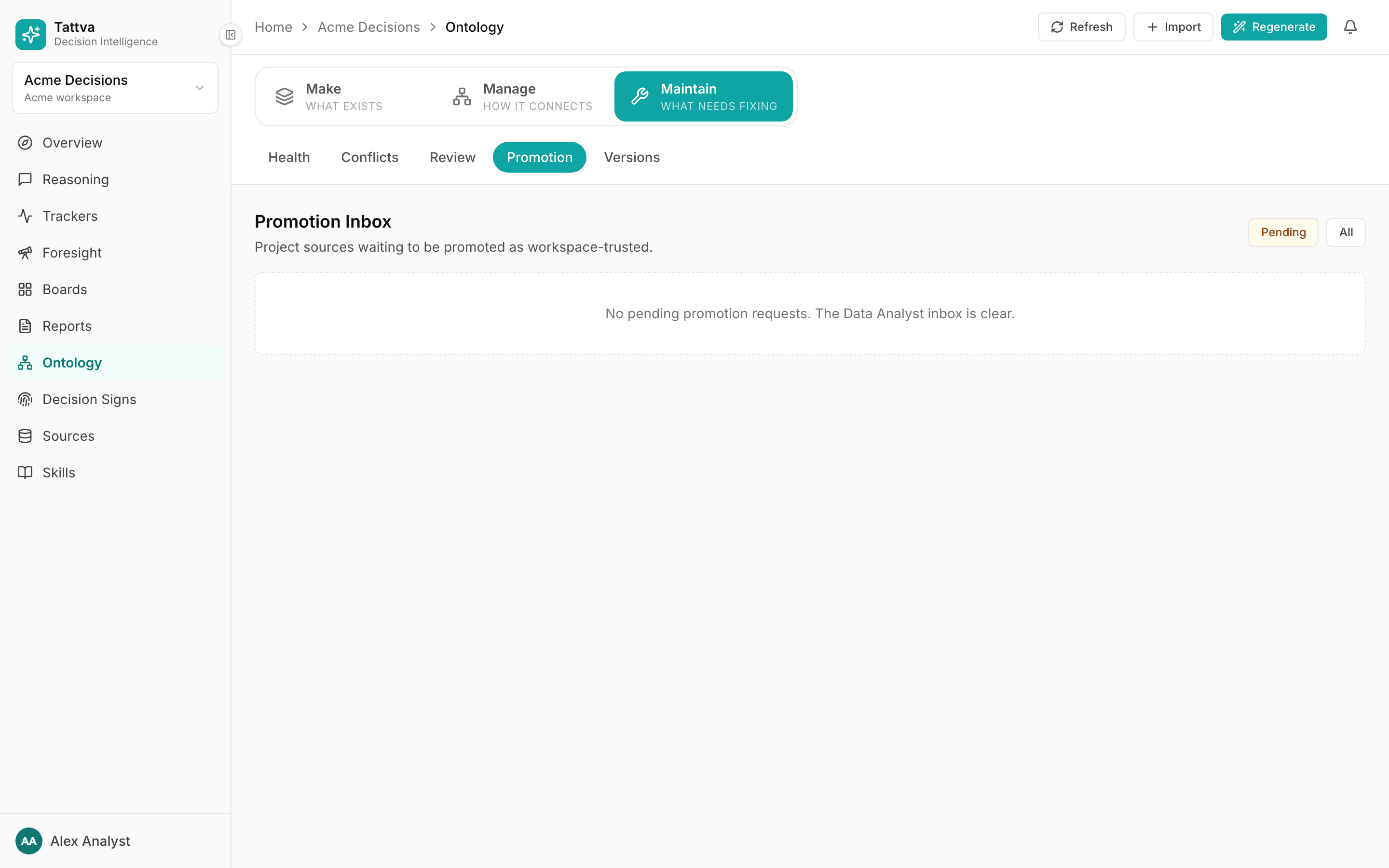Select the Promotion tab
The height and width of the screenshot is (868, 1389).
(539, 157)
